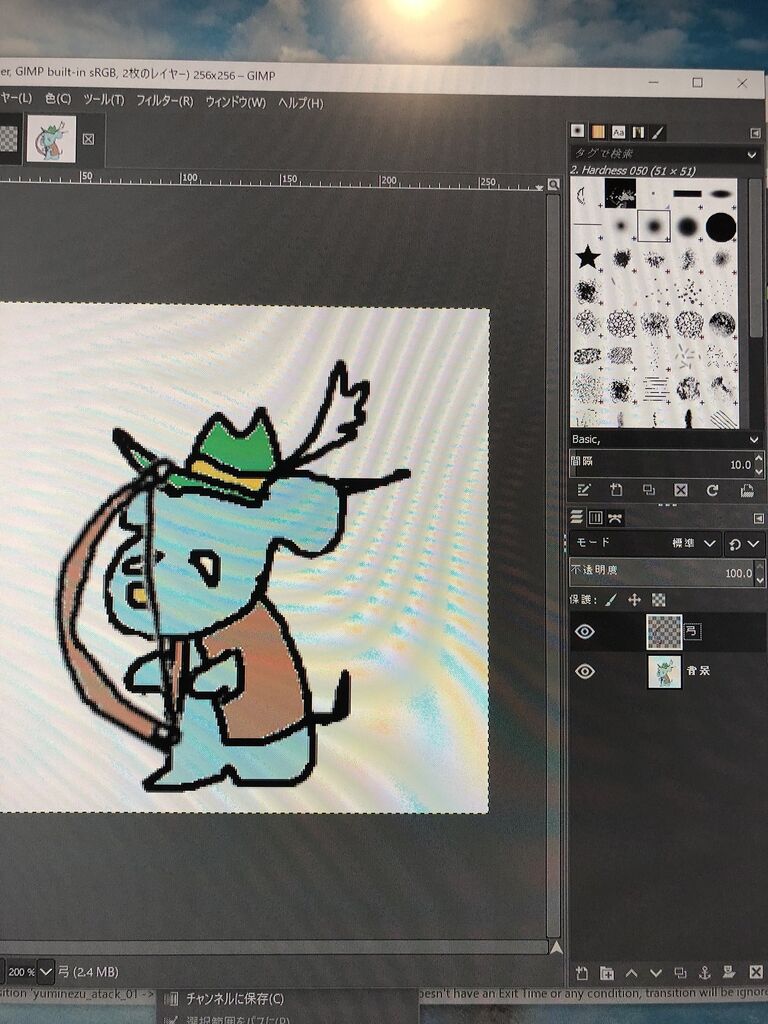The image size is (768, 1024).
Task: Duplicate the current layer
Action: coord(680,973)
